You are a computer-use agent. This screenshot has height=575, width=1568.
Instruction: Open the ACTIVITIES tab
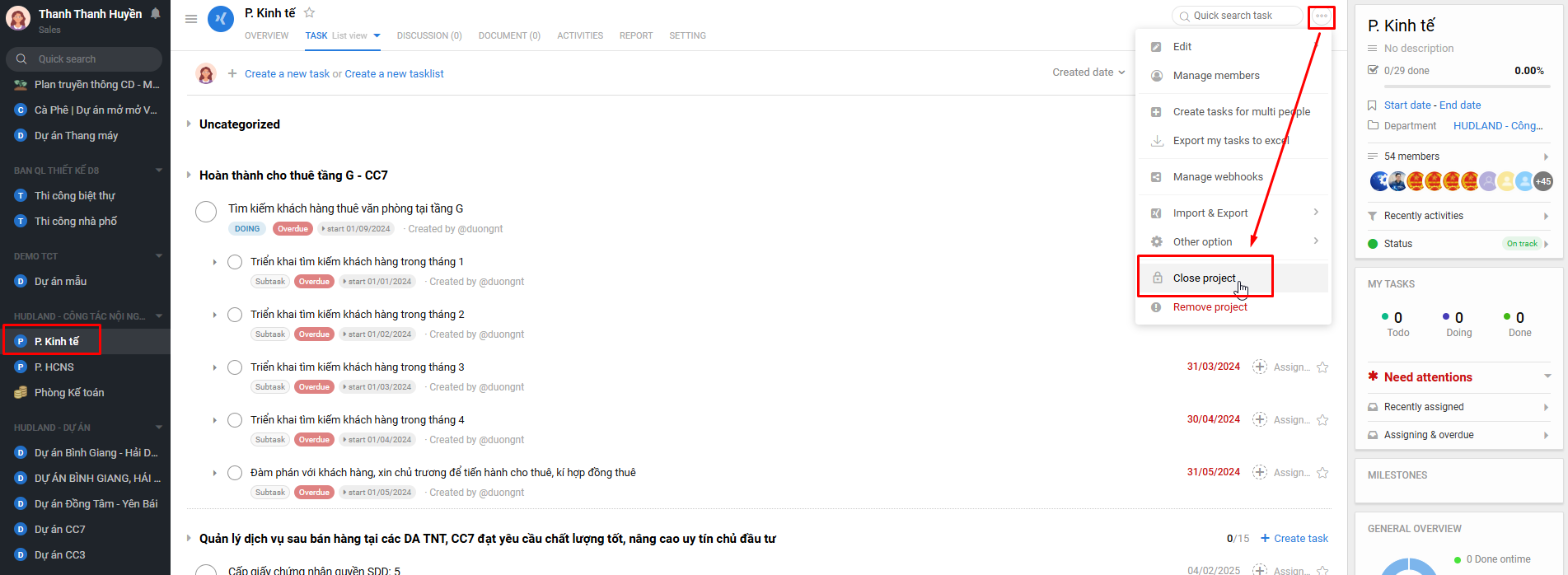point(580,35)
